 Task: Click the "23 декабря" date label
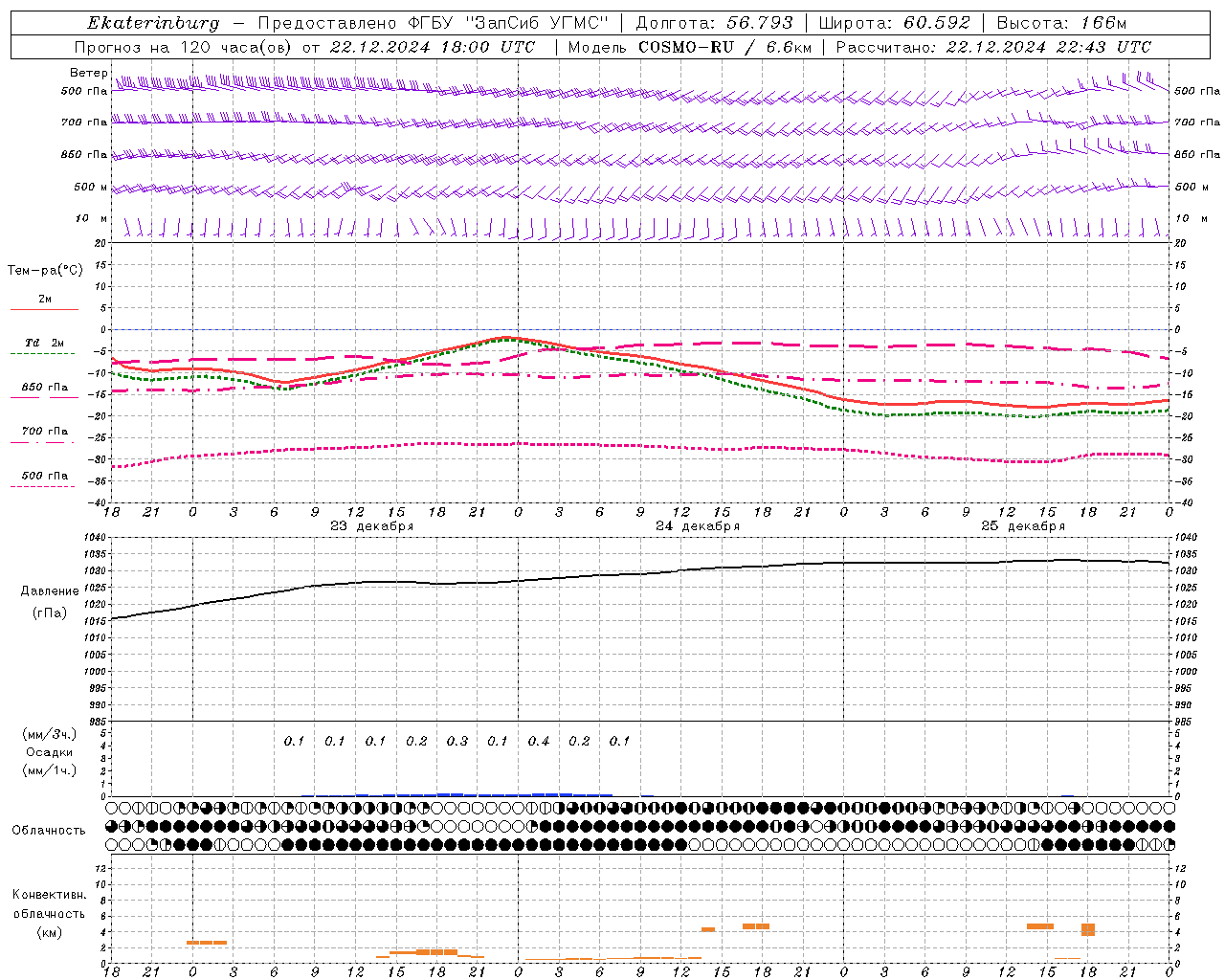coord(372,525)
